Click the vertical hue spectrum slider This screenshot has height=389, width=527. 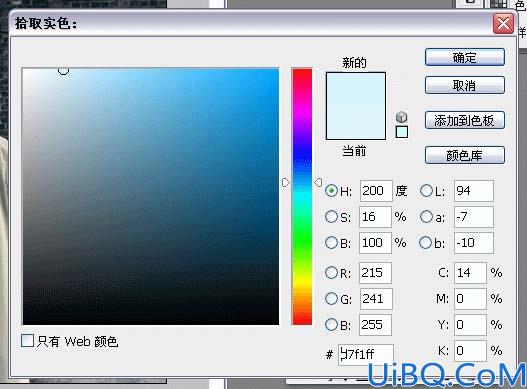[302, 196]
